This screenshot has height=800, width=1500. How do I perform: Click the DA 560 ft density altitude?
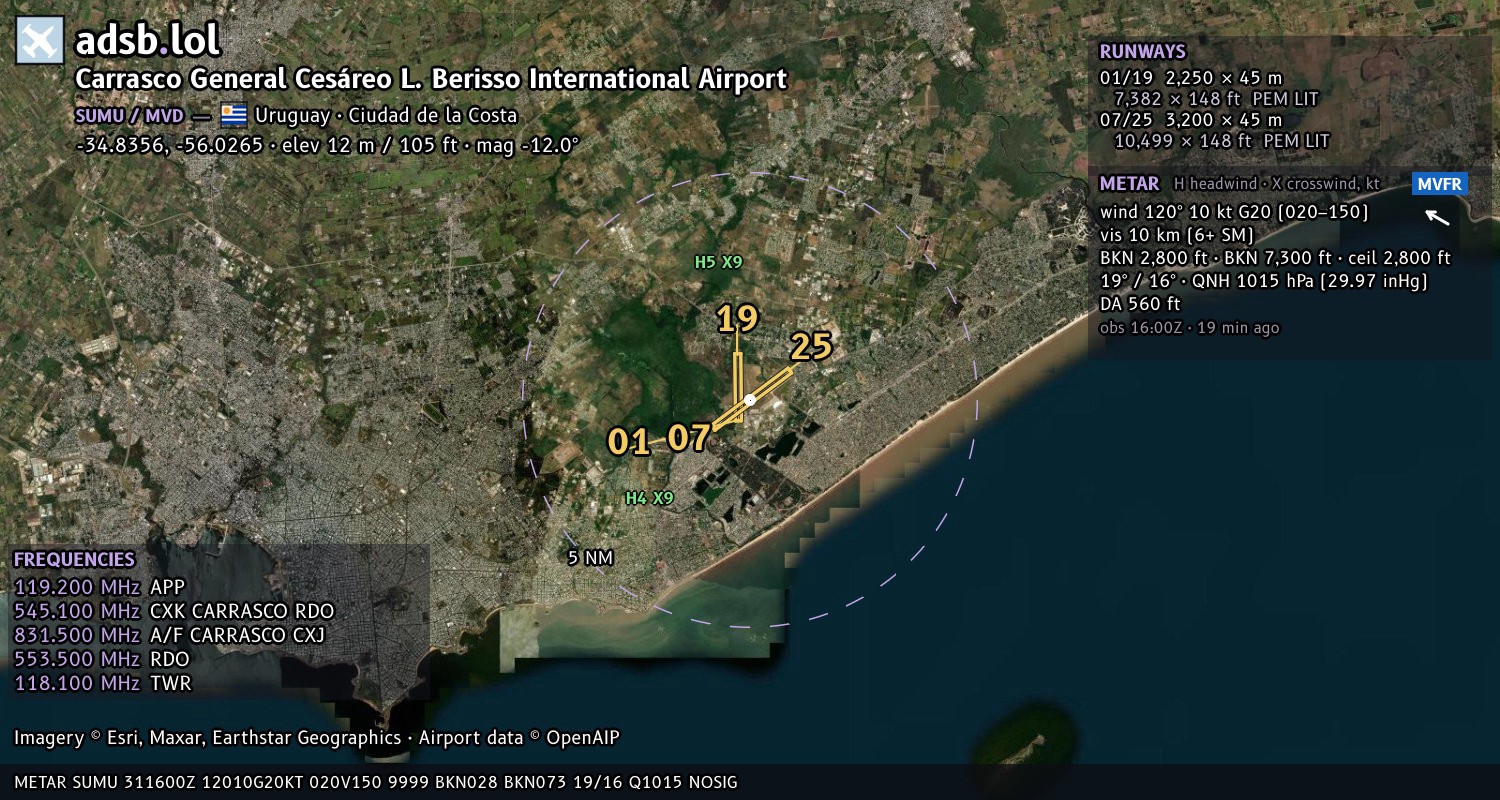coord(1140,304)
